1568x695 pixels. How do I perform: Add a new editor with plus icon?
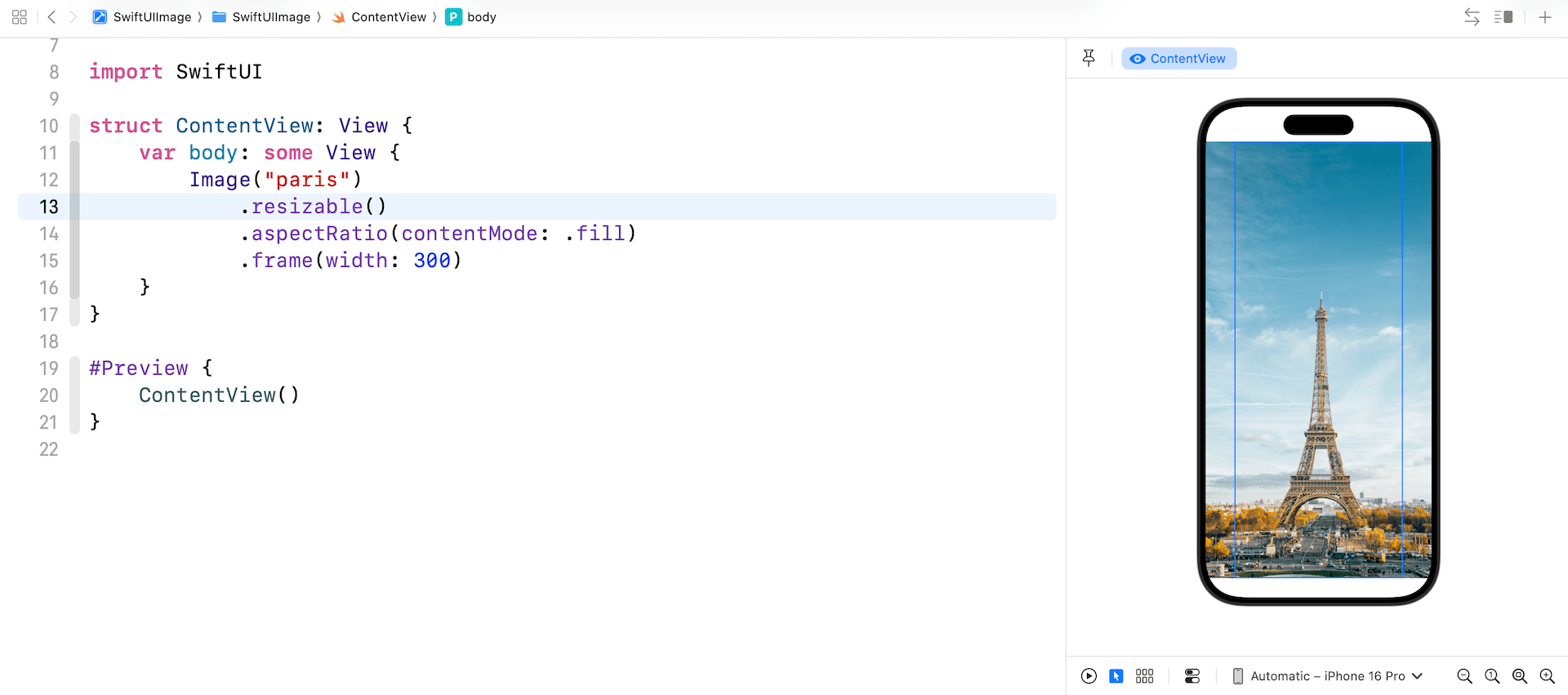pos(1544,17)
